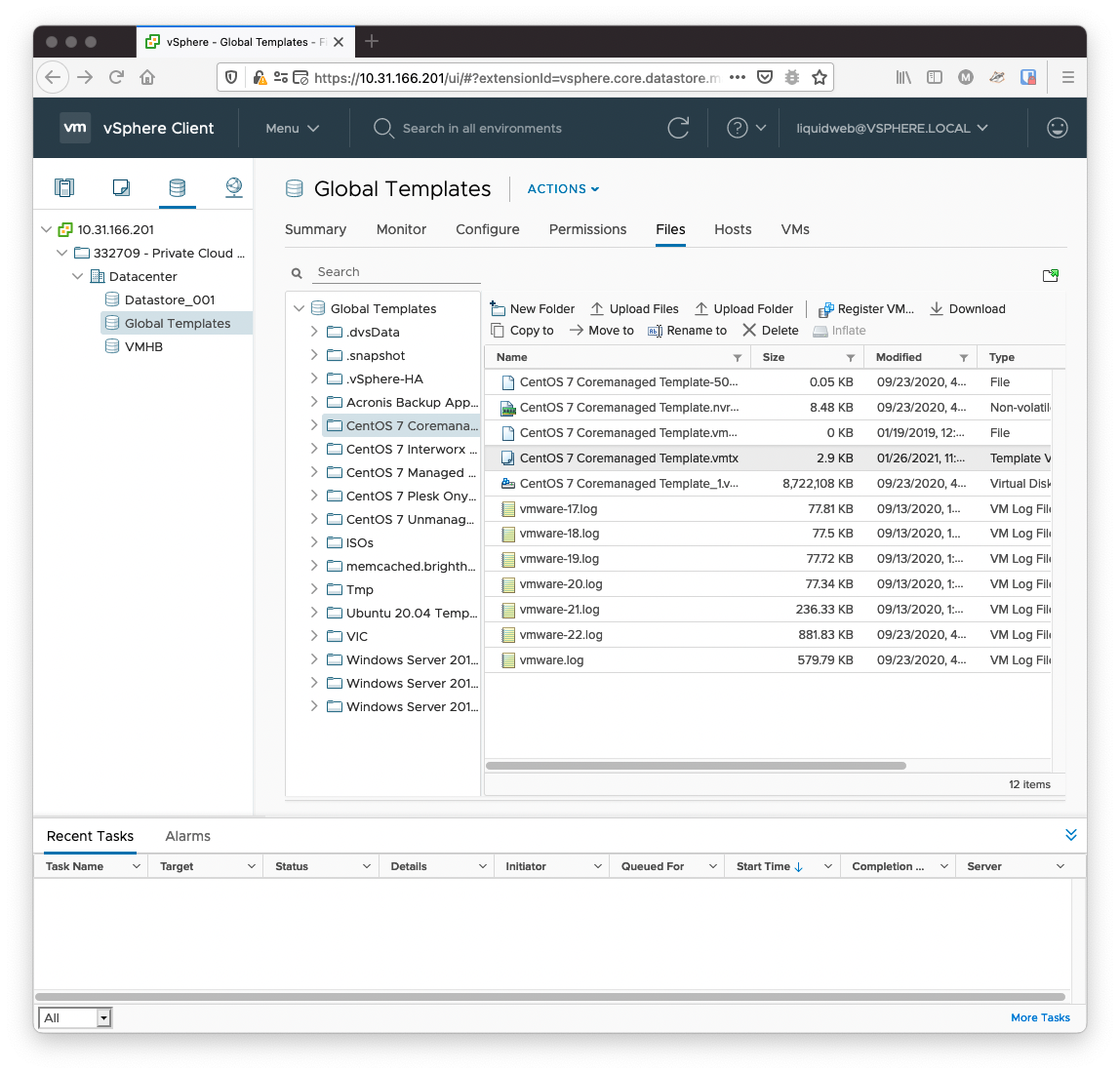
Task: Click the More Tasks link
Action: tap(1040, 1017)
